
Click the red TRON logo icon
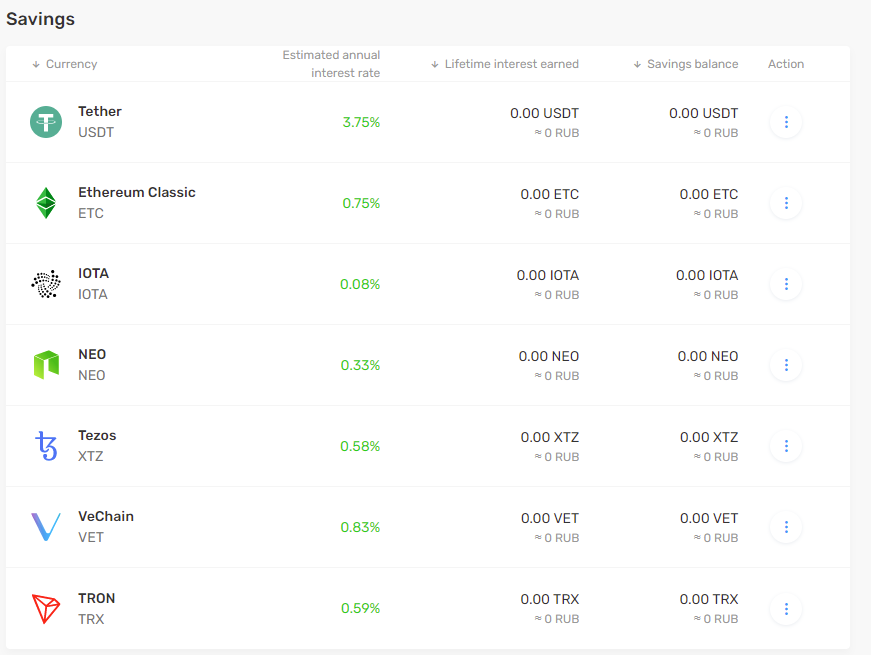46,608
